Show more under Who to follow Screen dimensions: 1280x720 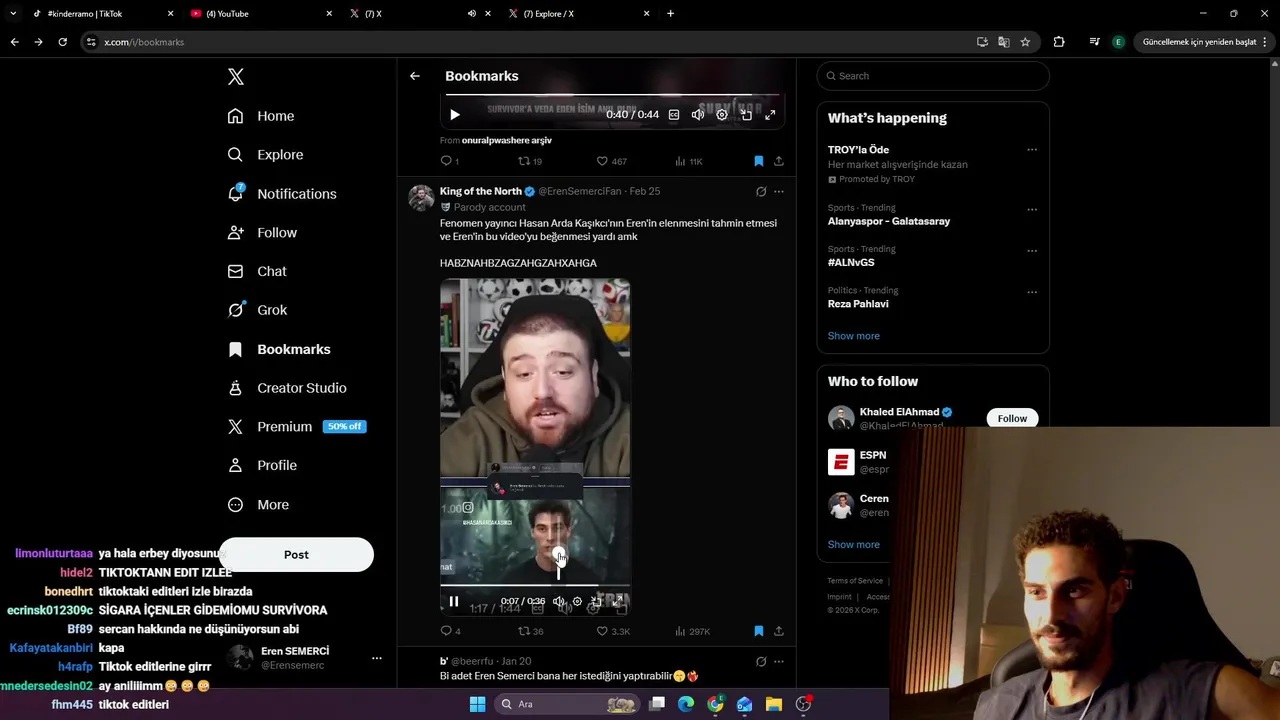tap(854, 545)
